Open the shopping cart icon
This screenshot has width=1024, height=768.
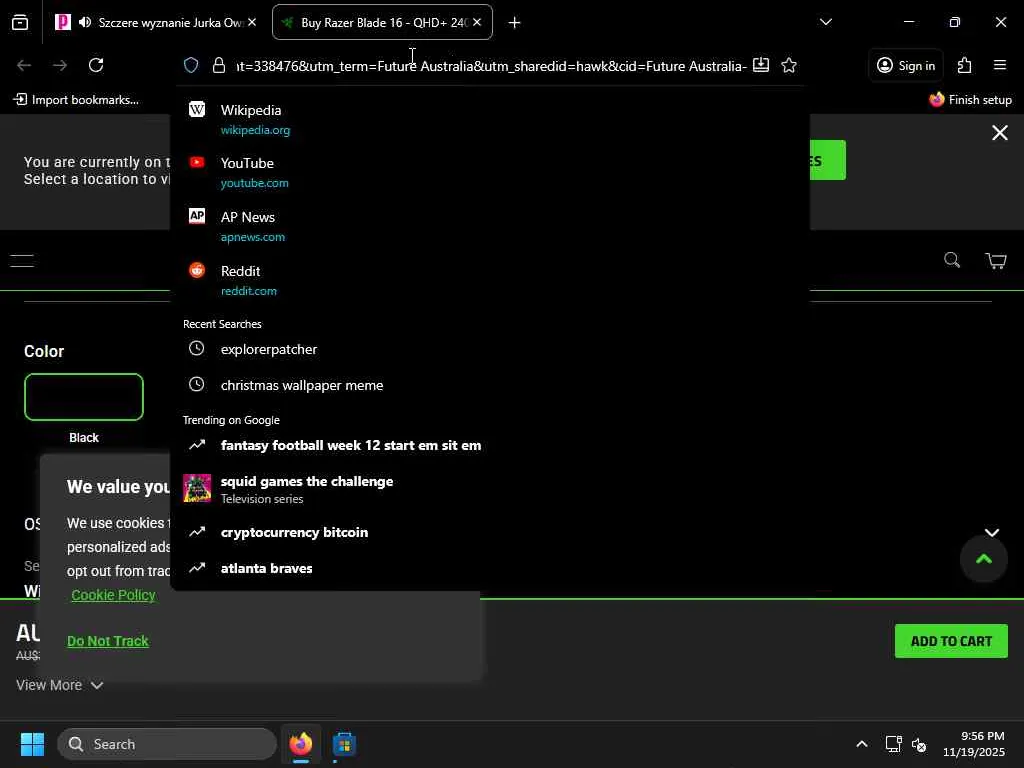tap(995, 261)
